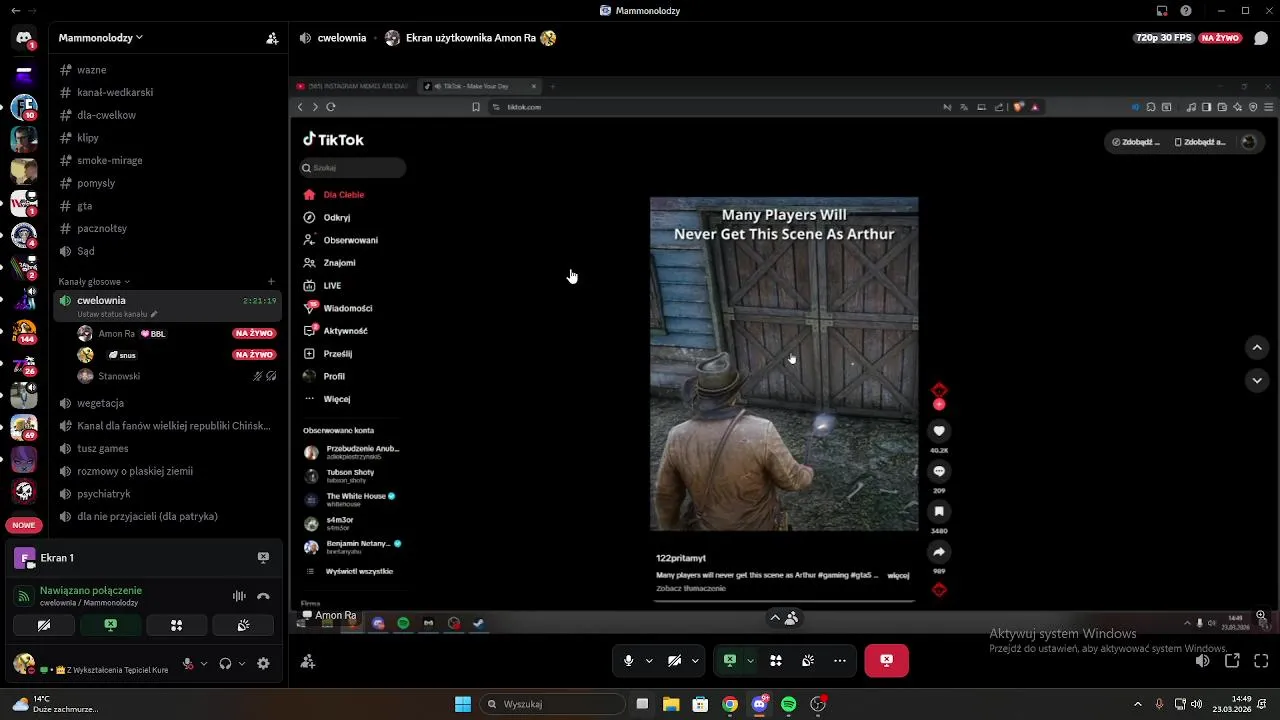Open 720p 30 FPS stream quality badge
1280x720 pixels.
coord(1163,38)
